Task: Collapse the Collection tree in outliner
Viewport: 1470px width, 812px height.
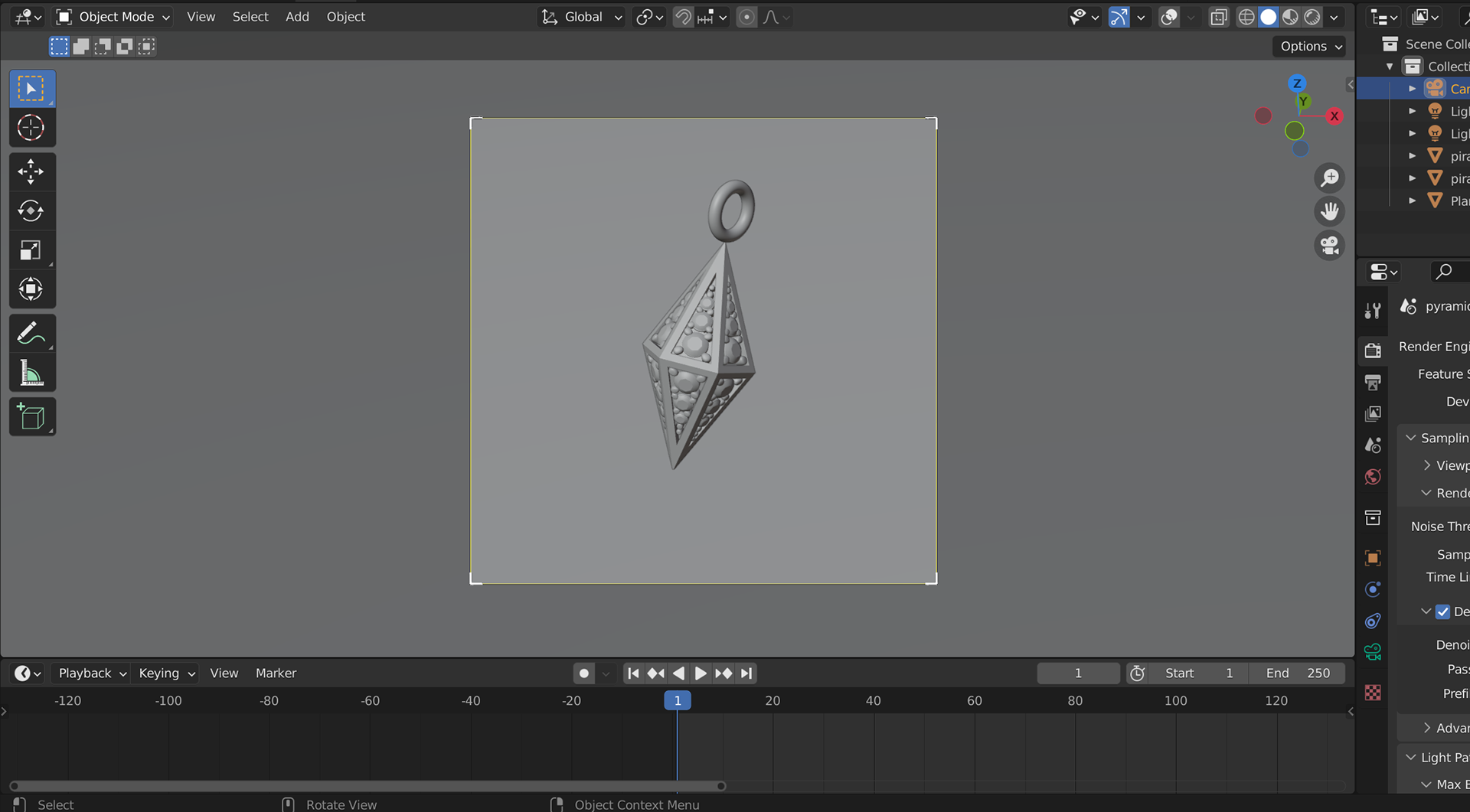Action: tap(1390, 67)
